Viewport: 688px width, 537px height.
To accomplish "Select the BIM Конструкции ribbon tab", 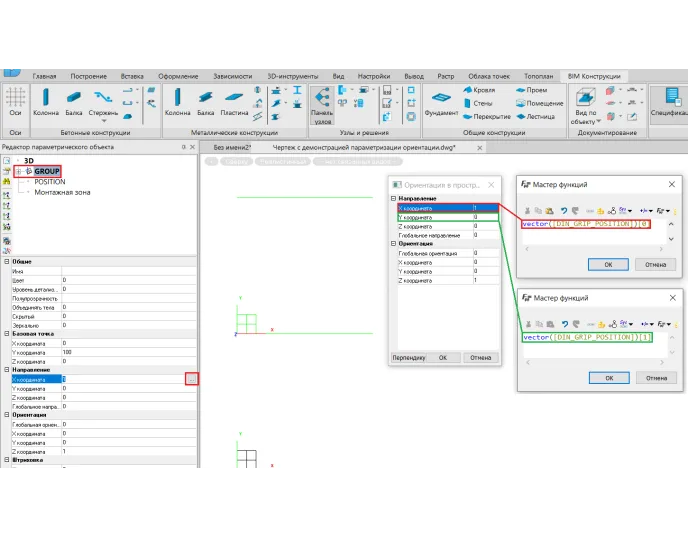I will [594, 76].
